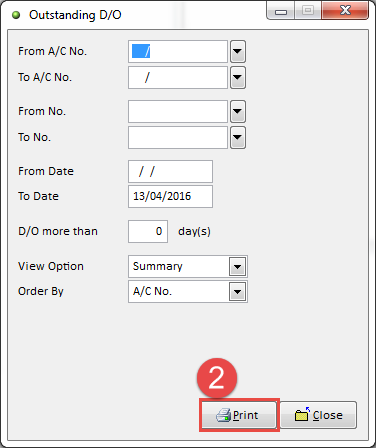Select the From Date field

170,171
